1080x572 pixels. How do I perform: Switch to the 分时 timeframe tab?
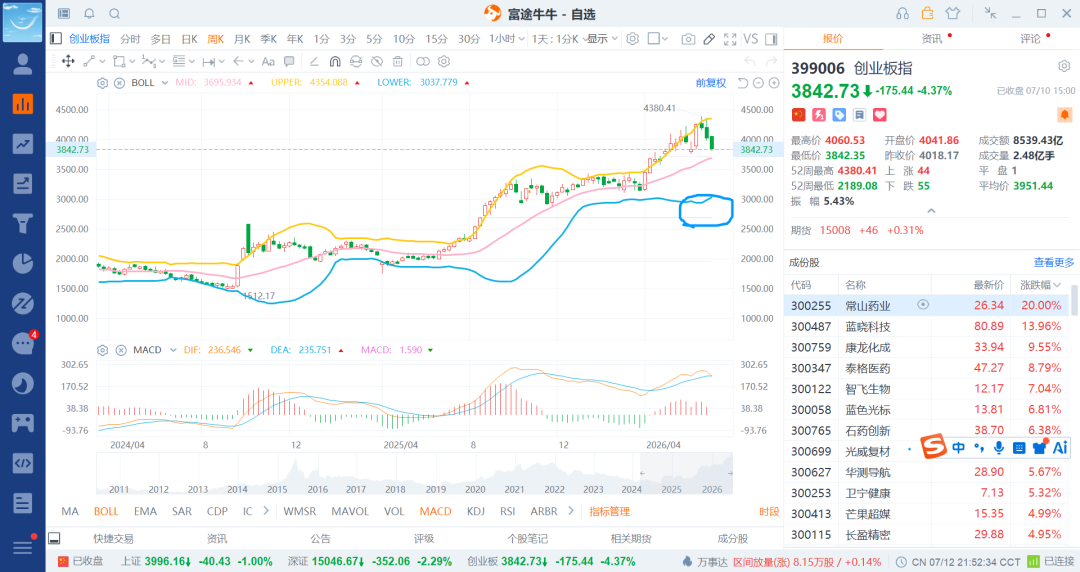pos(130,39)
